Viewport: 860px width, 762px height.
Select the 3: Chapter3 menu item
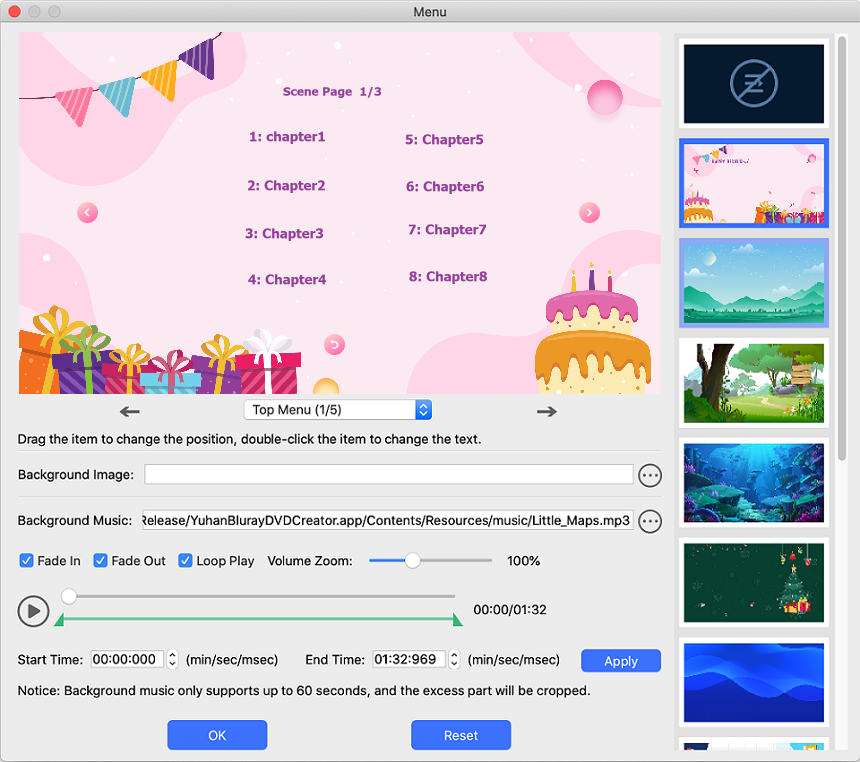(284, 234)
